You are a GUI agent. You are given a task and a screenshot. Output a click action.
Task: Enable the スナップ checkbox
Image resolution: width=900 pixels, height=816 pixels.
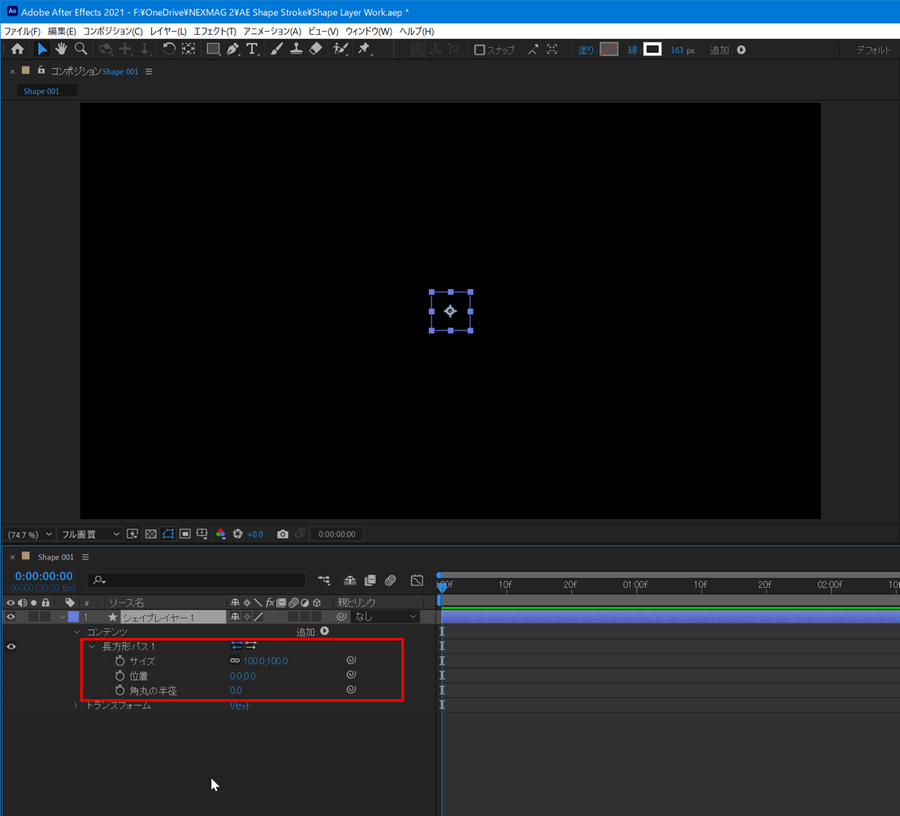pos(480,50)
